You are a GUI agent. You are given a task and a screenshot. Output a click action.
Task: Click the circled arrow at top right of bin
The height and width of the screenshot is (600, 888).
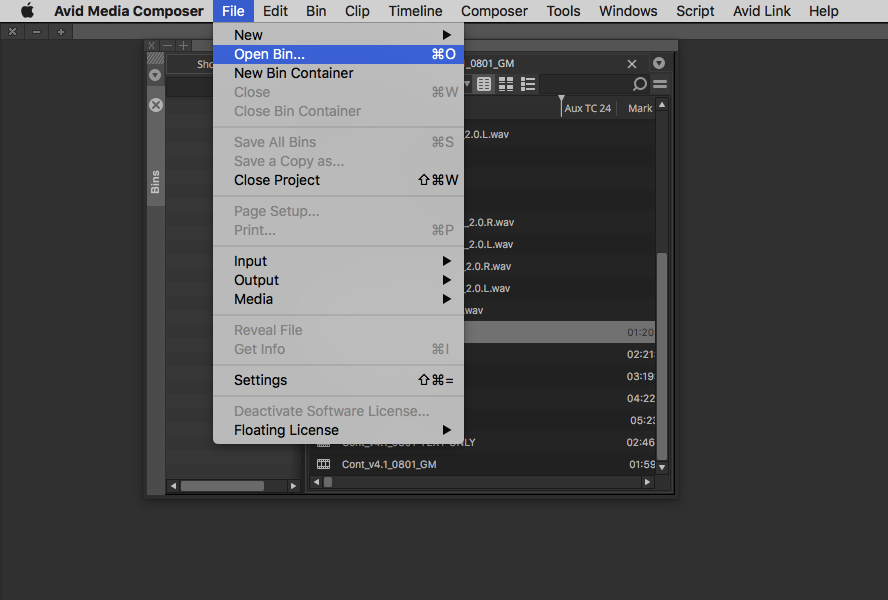pos(658,62)
